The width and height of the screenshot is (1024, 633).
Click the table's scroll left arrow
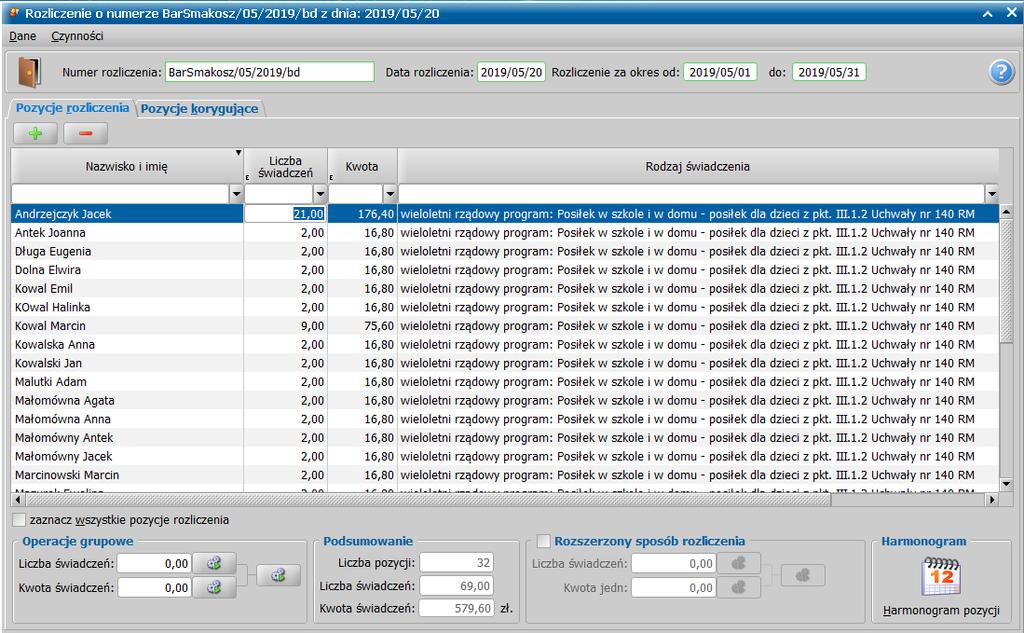coord(18,500)
